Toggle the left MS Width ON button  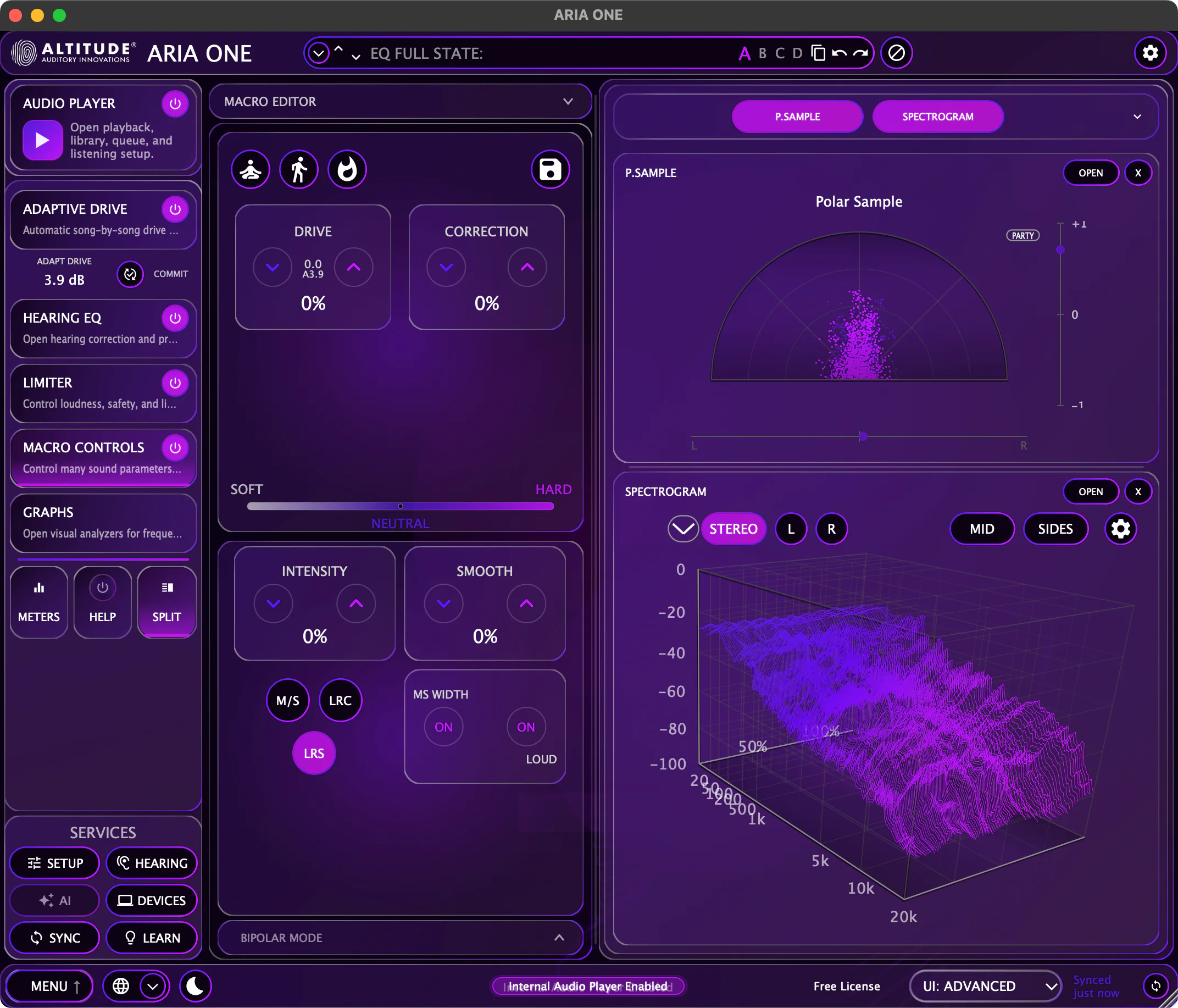click(443, 727)
